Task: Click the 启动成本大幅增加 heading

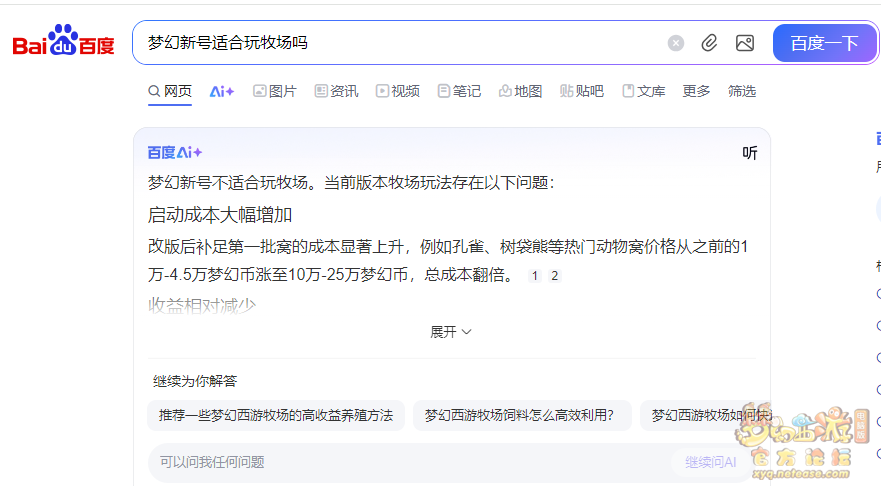Action: coord(220,215)
